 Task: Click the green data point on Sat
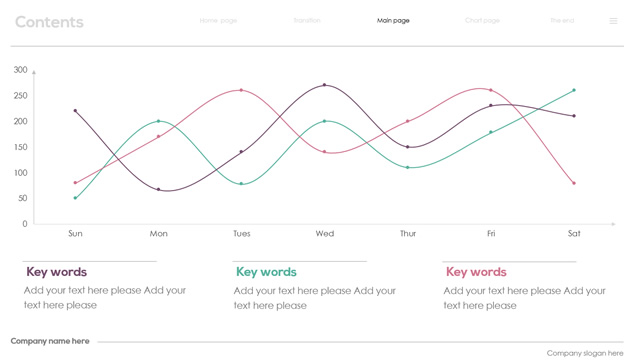pos(574,90)
